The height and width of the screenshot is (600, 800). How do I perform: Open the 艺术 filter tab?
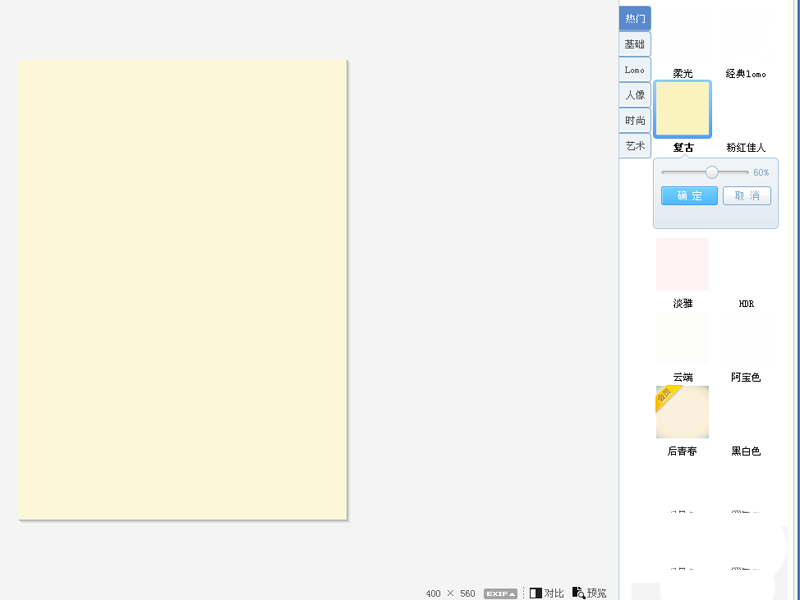pyautogui.click(x=635, y=146)
